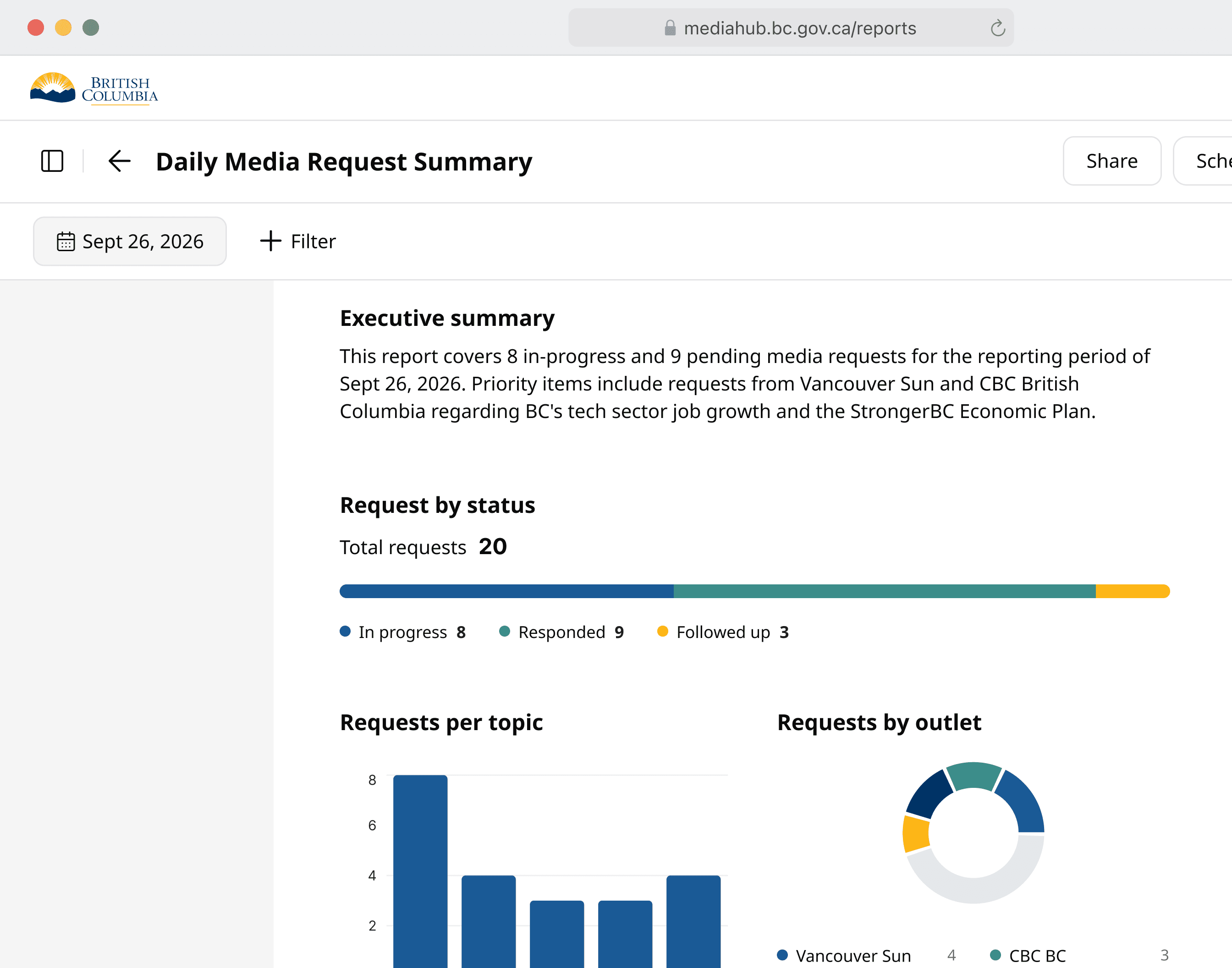Screen dimensions: 1232x968
Task: Click the blue In progress bar segment
Action: [x=506, y=591]
